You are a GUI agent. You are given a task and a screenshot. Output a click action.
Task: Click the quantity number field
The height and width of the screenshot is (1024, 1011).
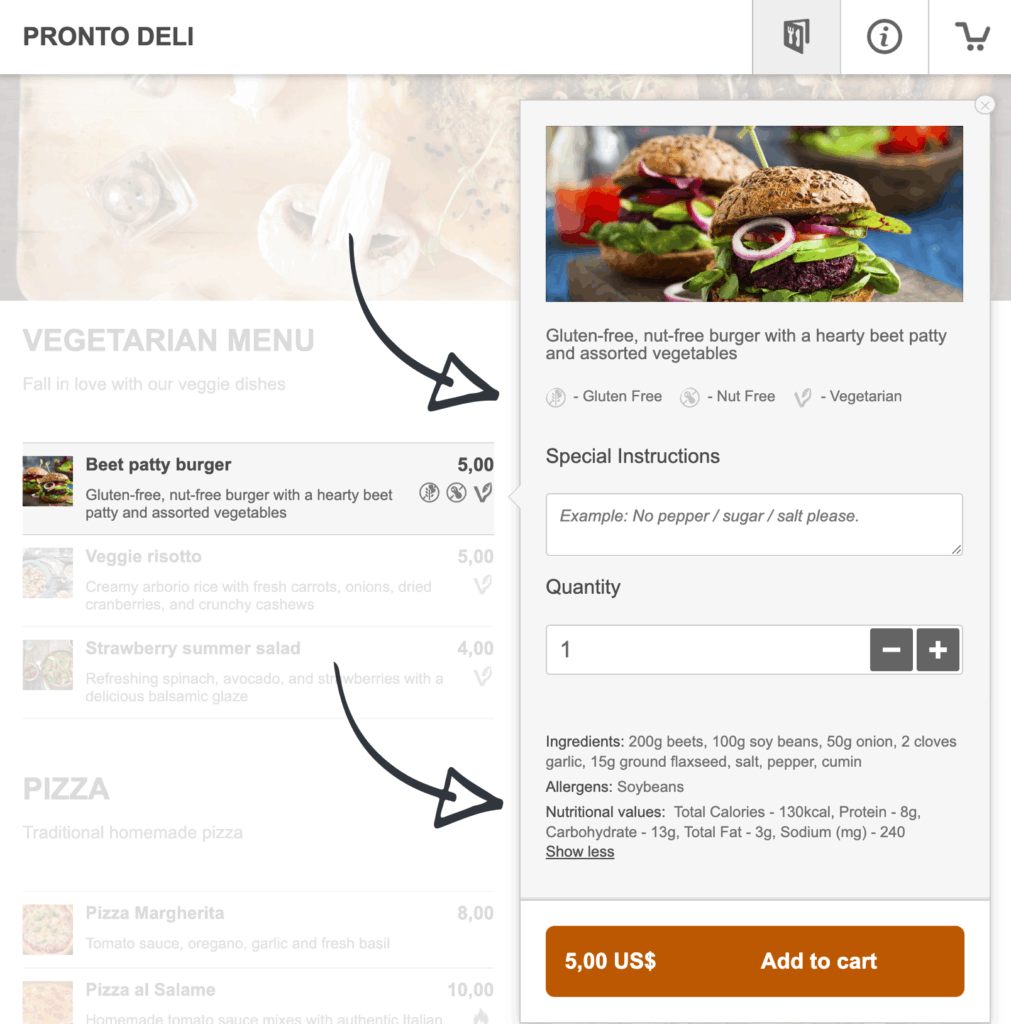[706, 650]
